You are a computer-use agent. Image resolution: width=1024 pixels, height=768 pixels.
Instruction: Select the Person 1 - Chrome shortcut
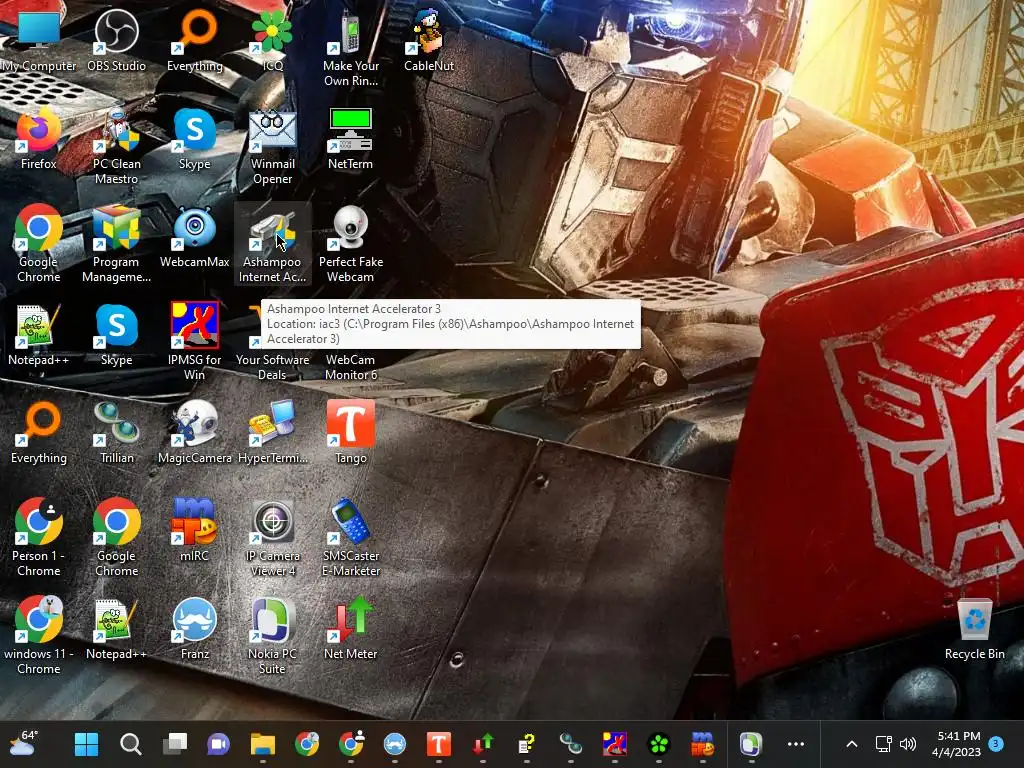tap(39, 539)
